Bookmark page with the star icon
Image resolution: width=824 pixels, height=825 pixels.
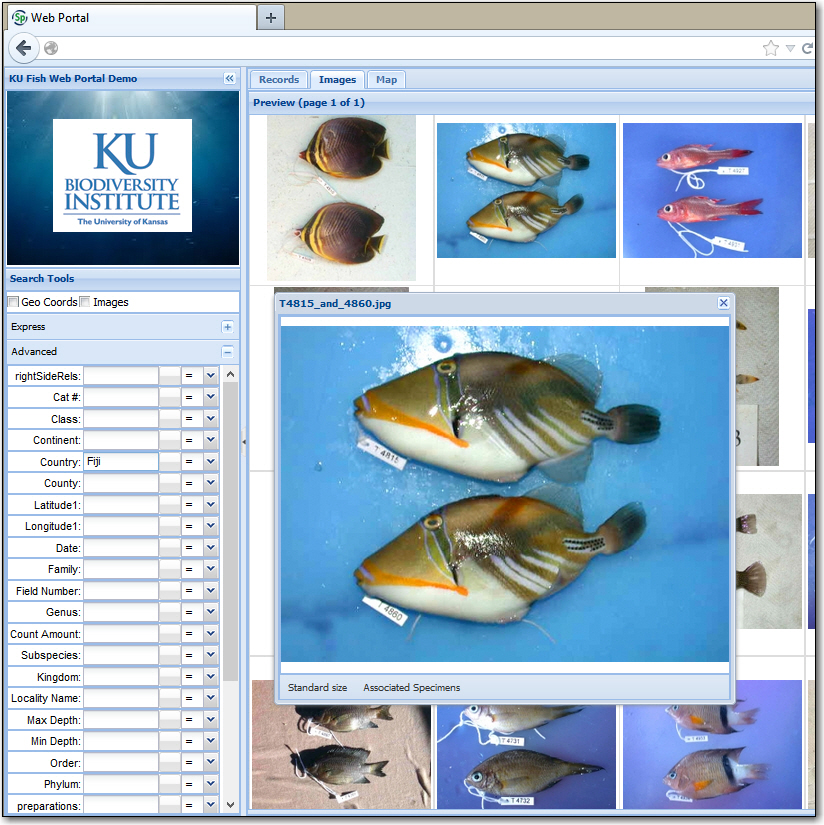click(771, 48)
